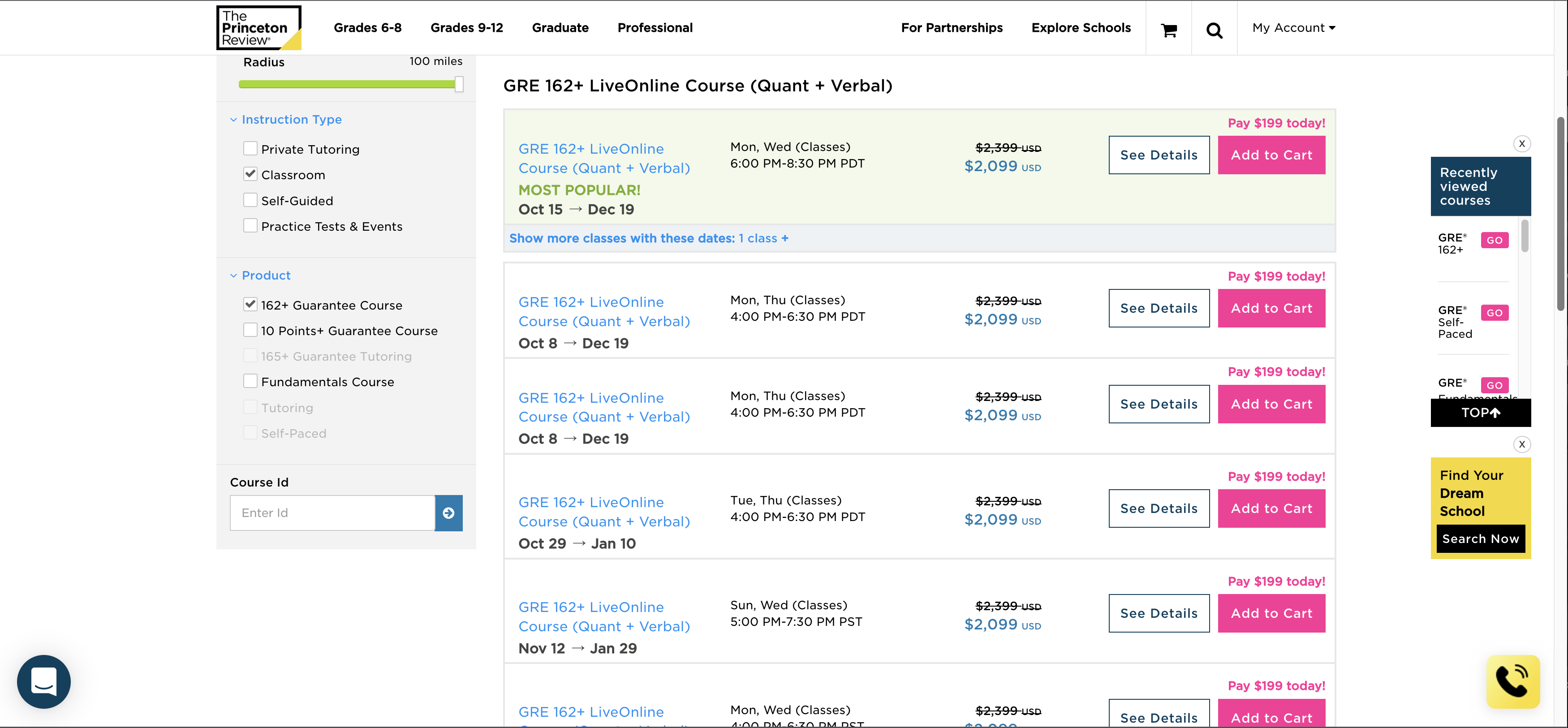Open the chat widget bubble
This screenshot has width=1568, height=728.
click(44, 681)
